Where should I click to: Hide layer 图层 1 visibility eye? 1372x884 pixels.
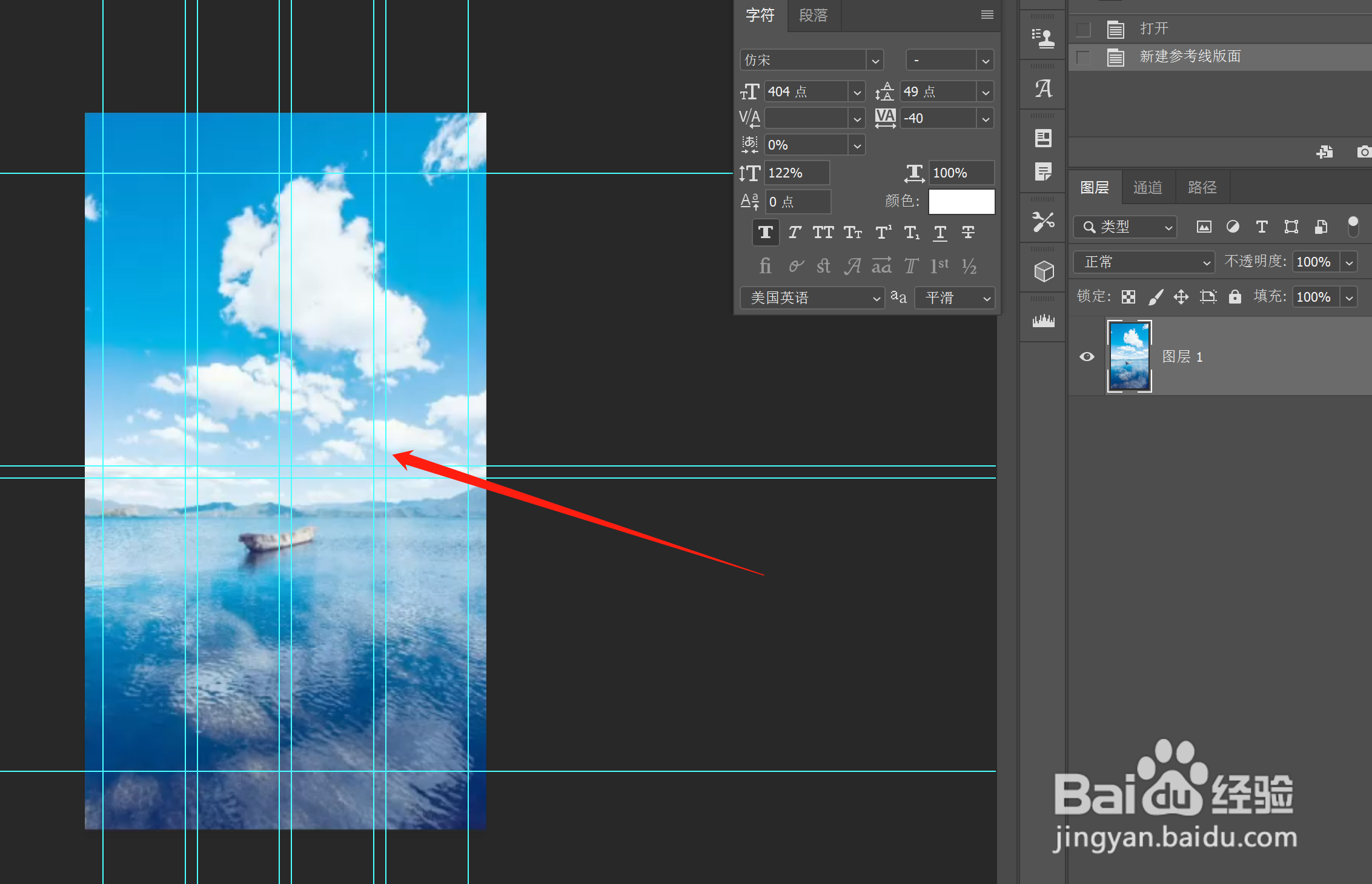[1087, 356]
